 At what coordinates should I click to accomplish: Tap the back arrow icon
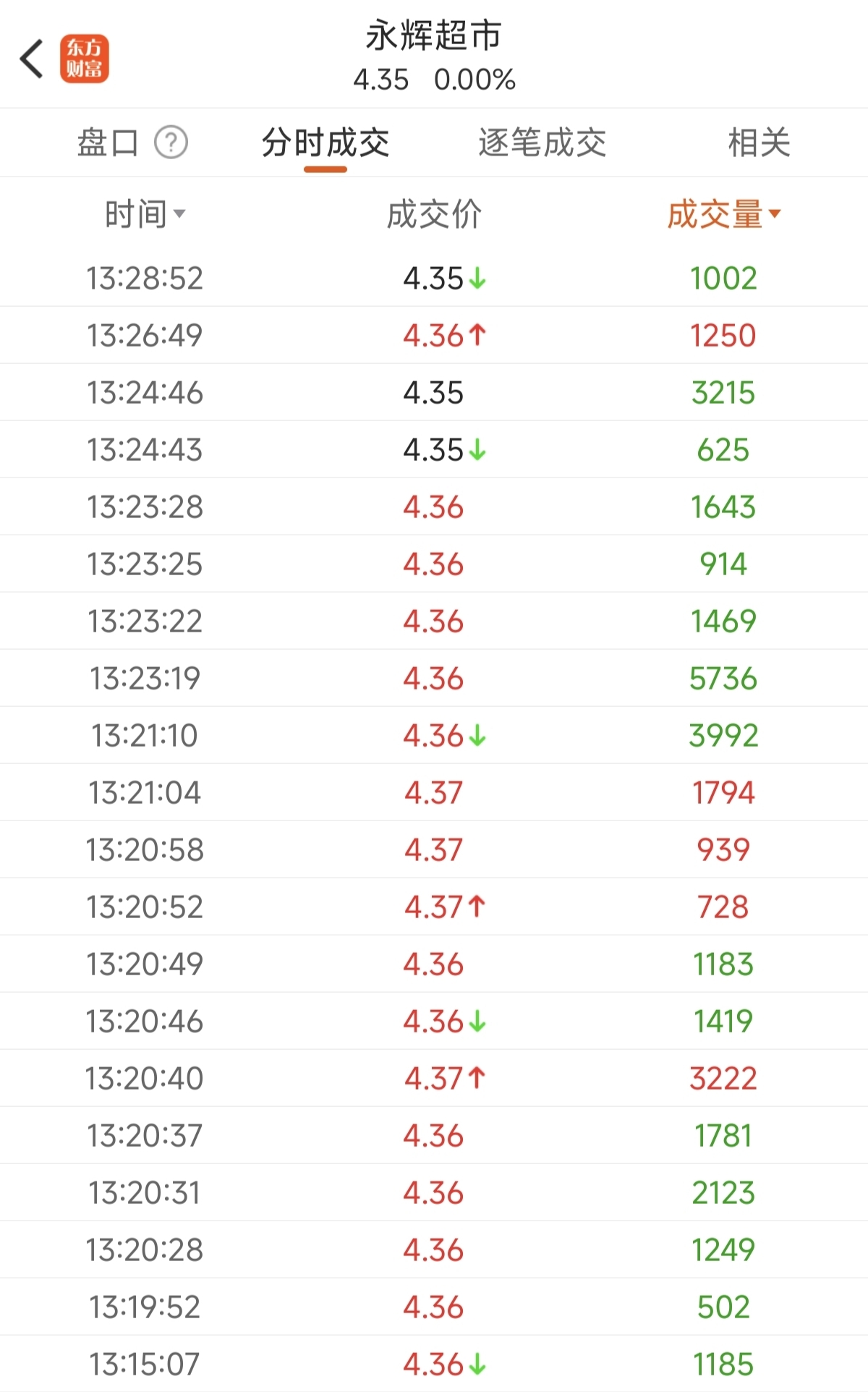pyautogui.click(x=31, y=59)
